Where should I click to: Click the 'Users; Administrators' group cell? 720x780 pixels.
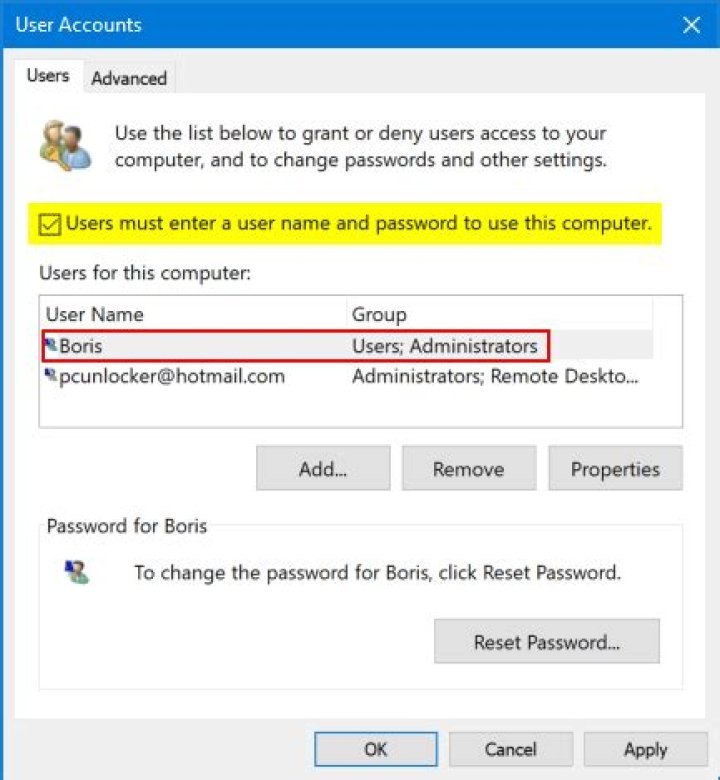click(444, 347)
